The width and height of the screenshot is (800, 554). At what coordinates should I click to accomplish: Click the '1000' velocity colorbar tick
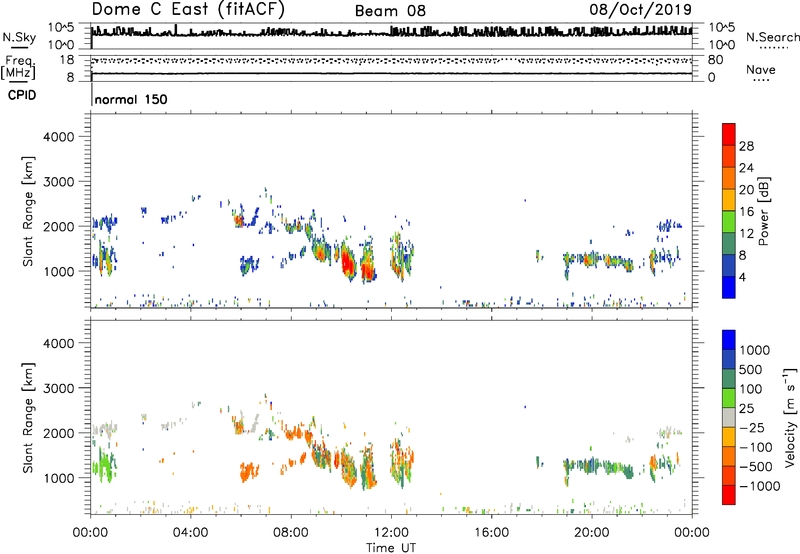[x=754, y=350]
